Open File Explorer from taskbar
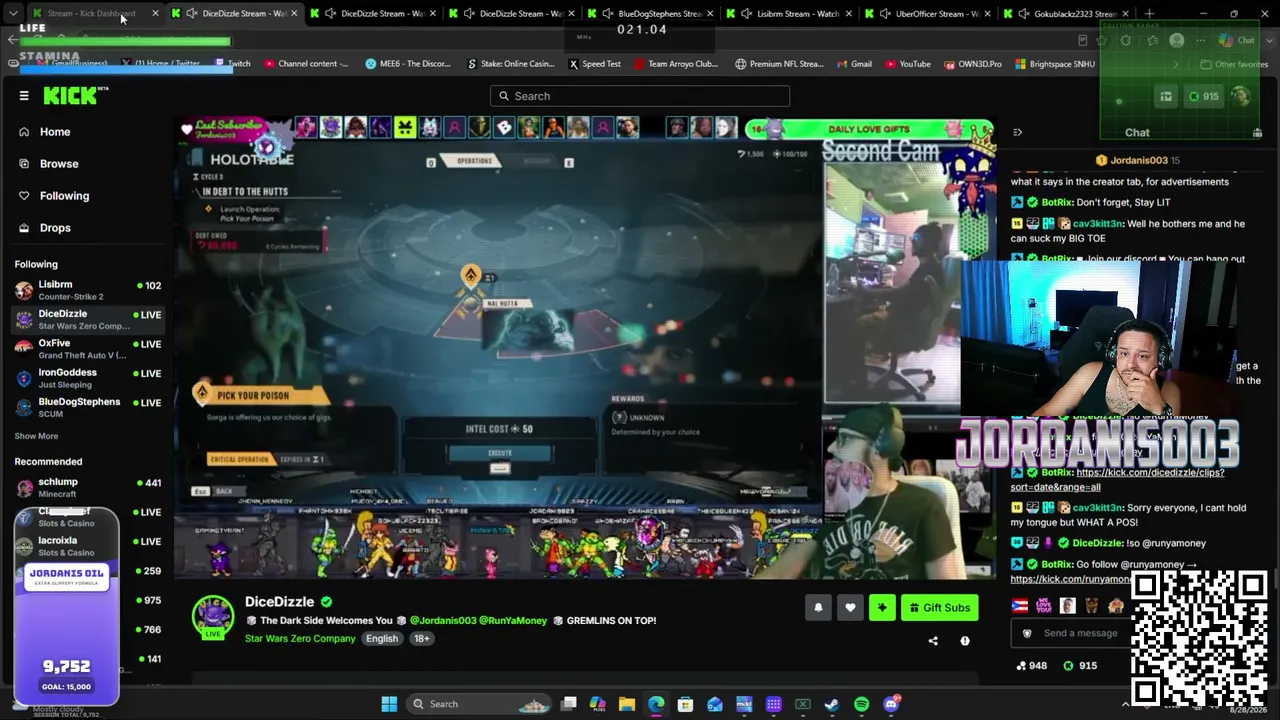Screen dimensions: 1280x720 tap(627, 704)
